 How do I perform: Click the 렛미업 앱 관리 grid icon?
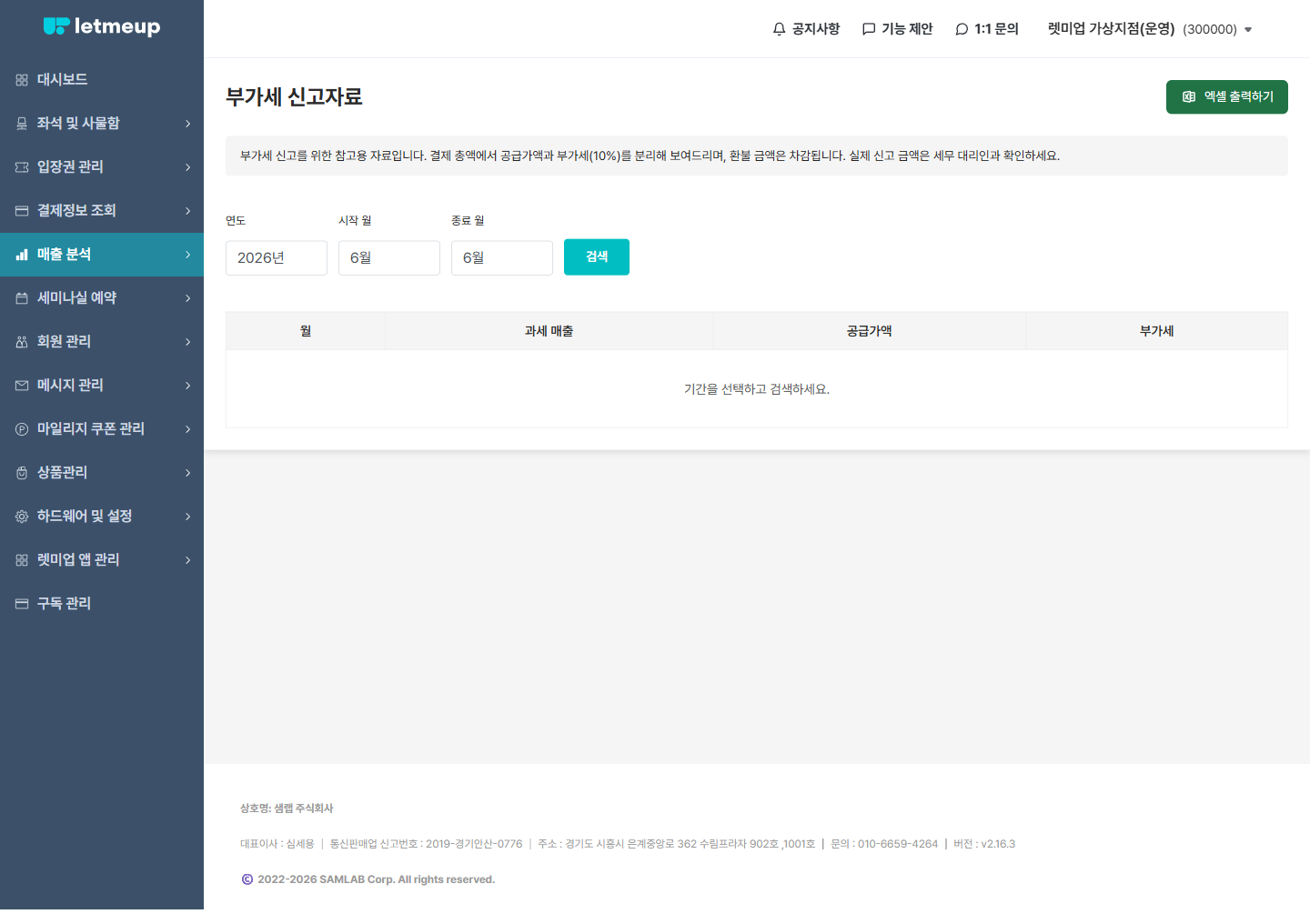22,560
